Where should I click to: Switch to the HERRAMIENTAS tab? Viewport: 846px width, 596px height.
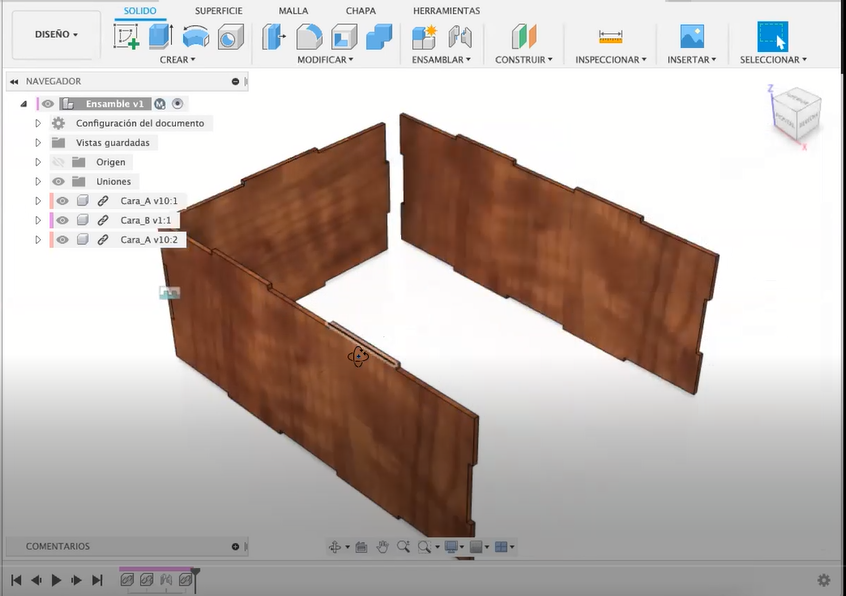click(x=446, y=11)
